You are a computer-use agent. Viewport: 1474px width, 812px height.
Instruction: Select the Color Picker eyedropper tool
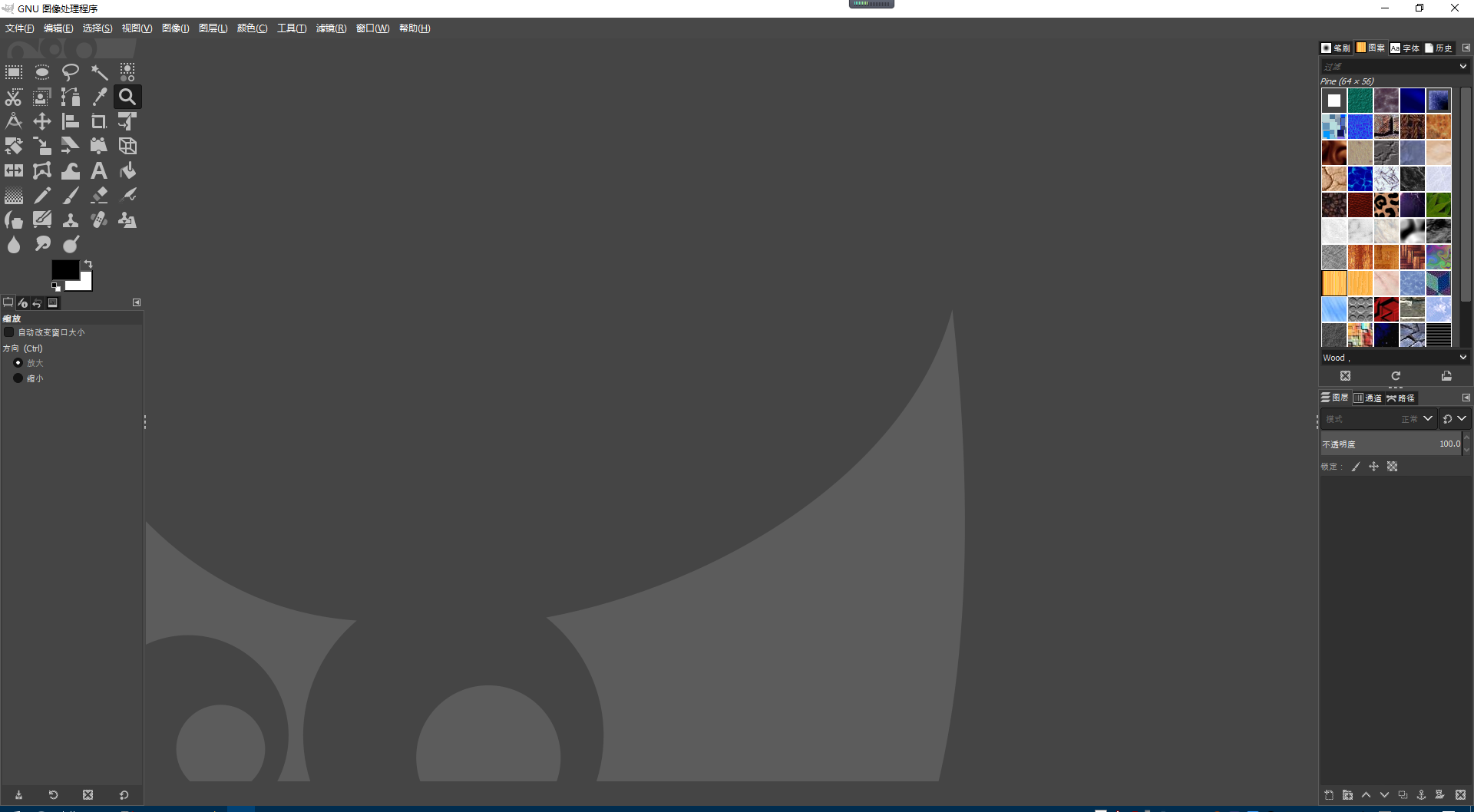point(99,97)
